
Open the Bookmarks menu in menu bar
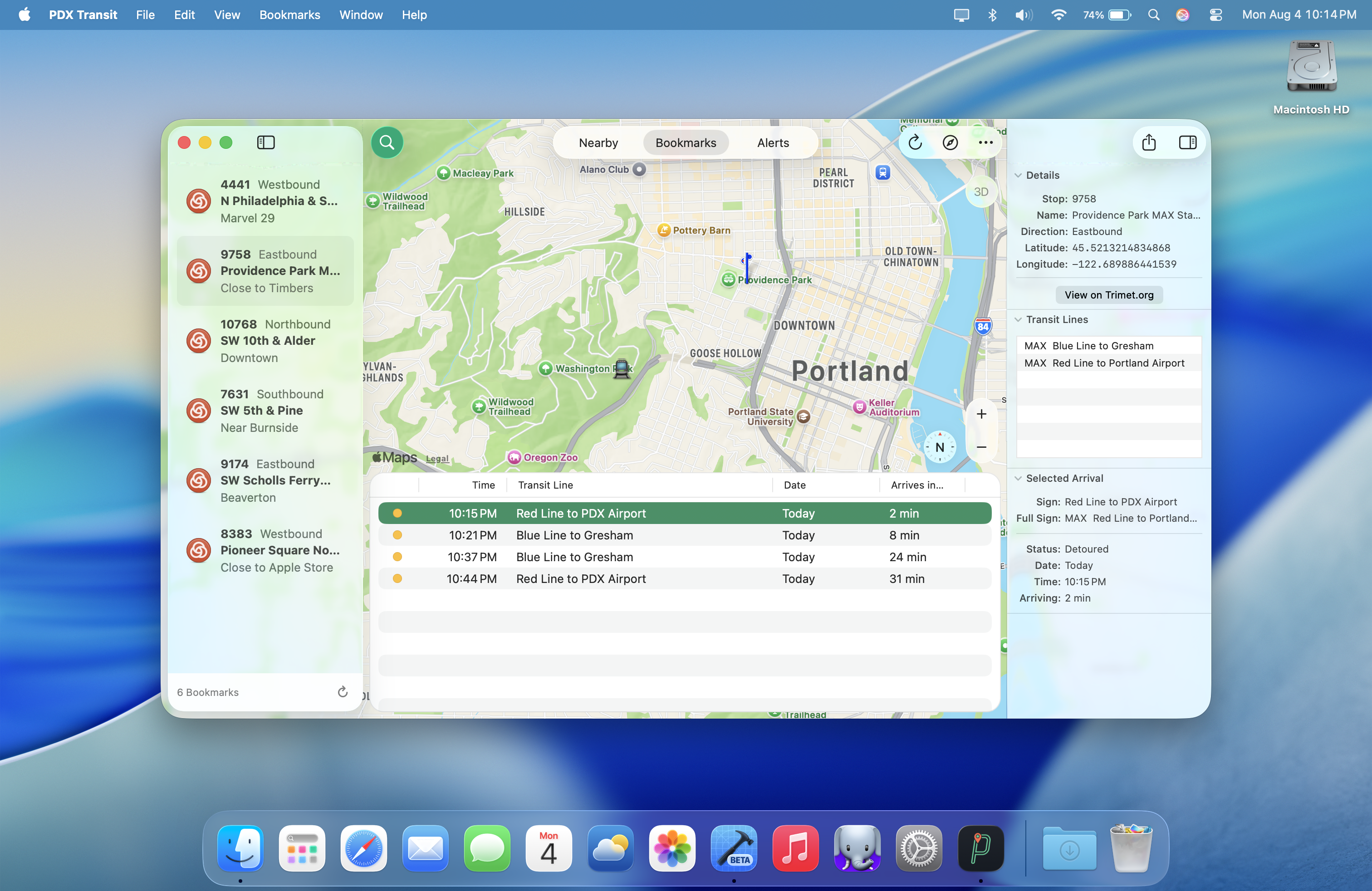click(x=289, y=15)
